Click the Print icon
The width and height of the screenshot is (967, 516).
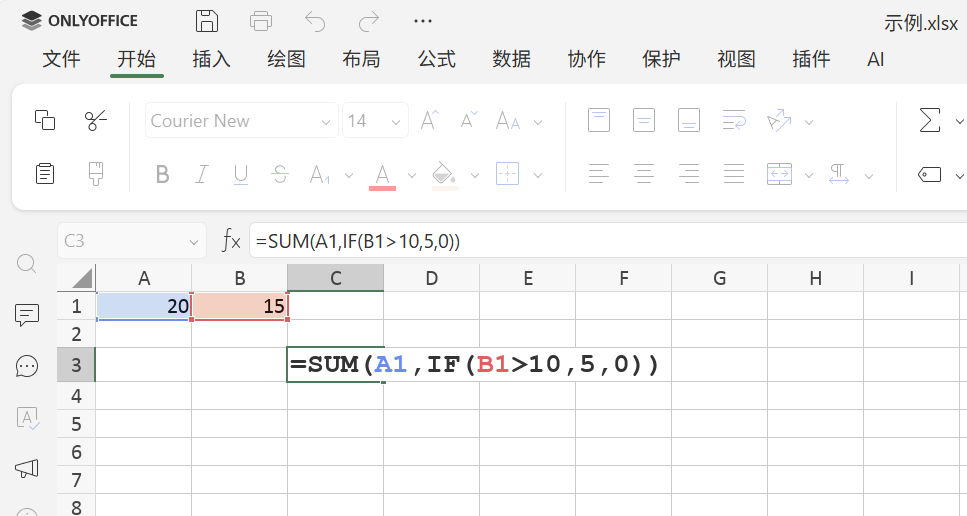(261, 21)
